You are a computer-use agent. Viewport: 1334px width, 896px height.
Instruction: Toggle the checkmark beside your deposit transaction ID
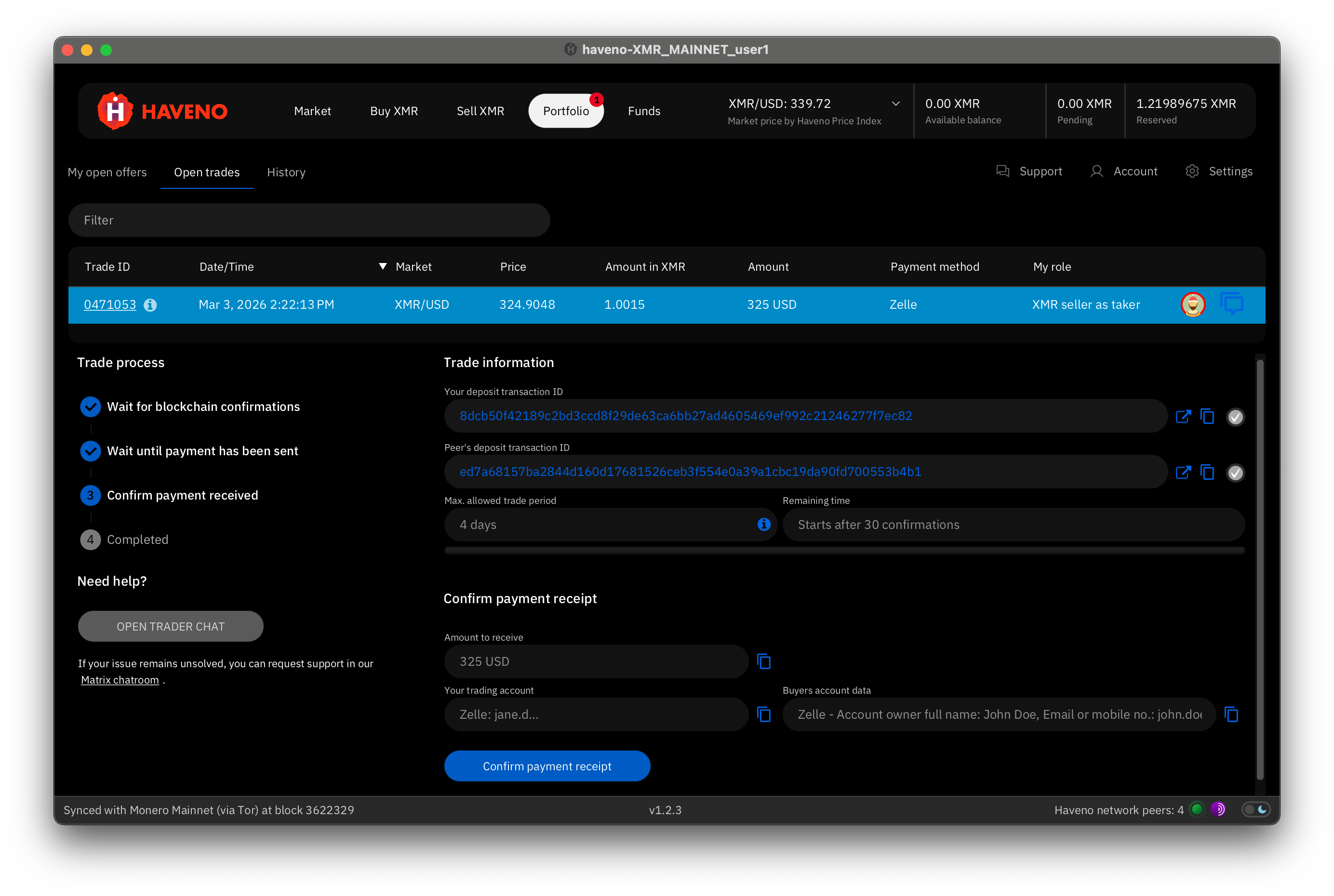coord(1236,417)
